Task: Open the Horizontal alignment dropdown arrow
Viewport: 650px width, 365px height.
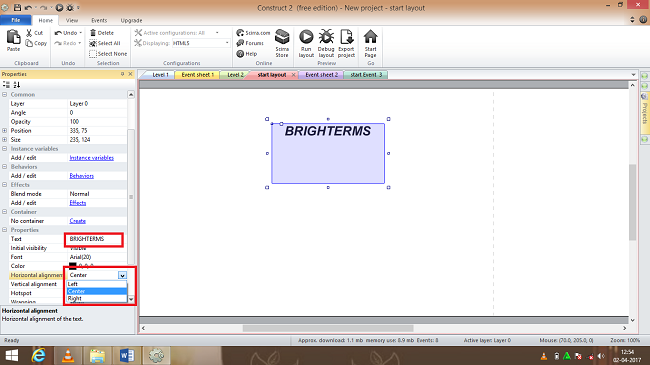Action: pos(122,275)
